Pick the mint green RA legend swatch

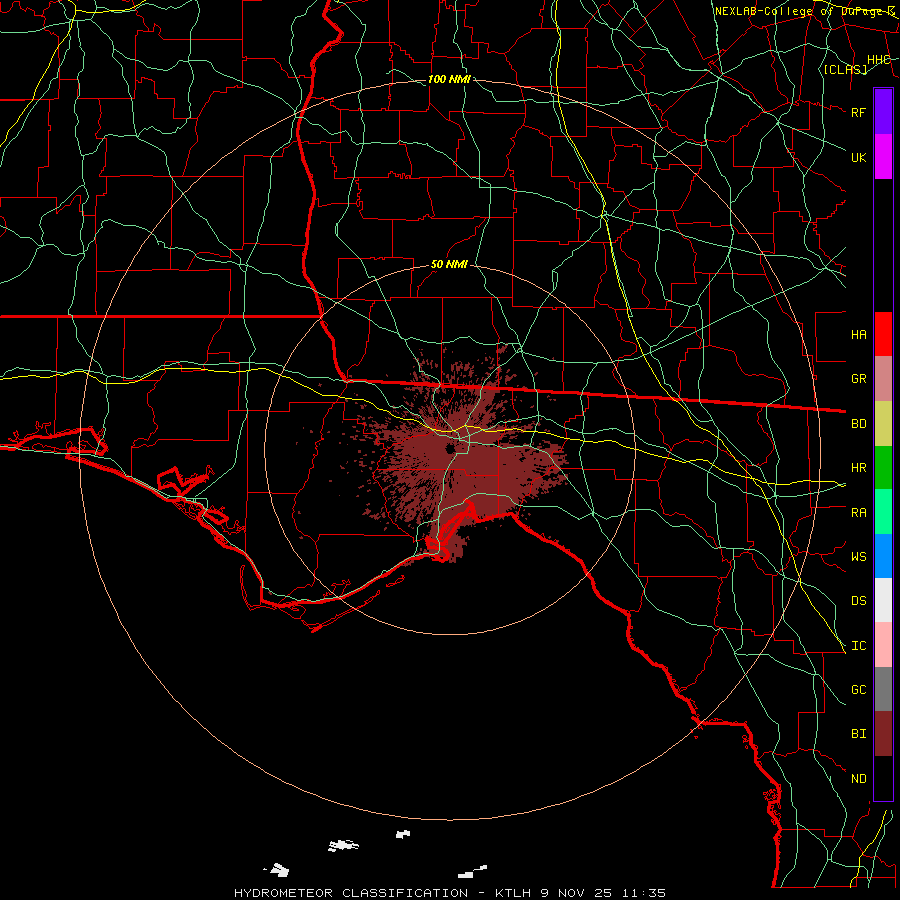pos(883,512)
